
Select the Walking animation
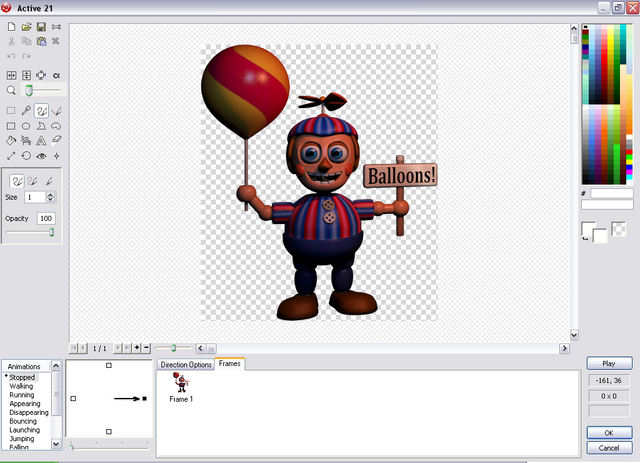point(21,386)
